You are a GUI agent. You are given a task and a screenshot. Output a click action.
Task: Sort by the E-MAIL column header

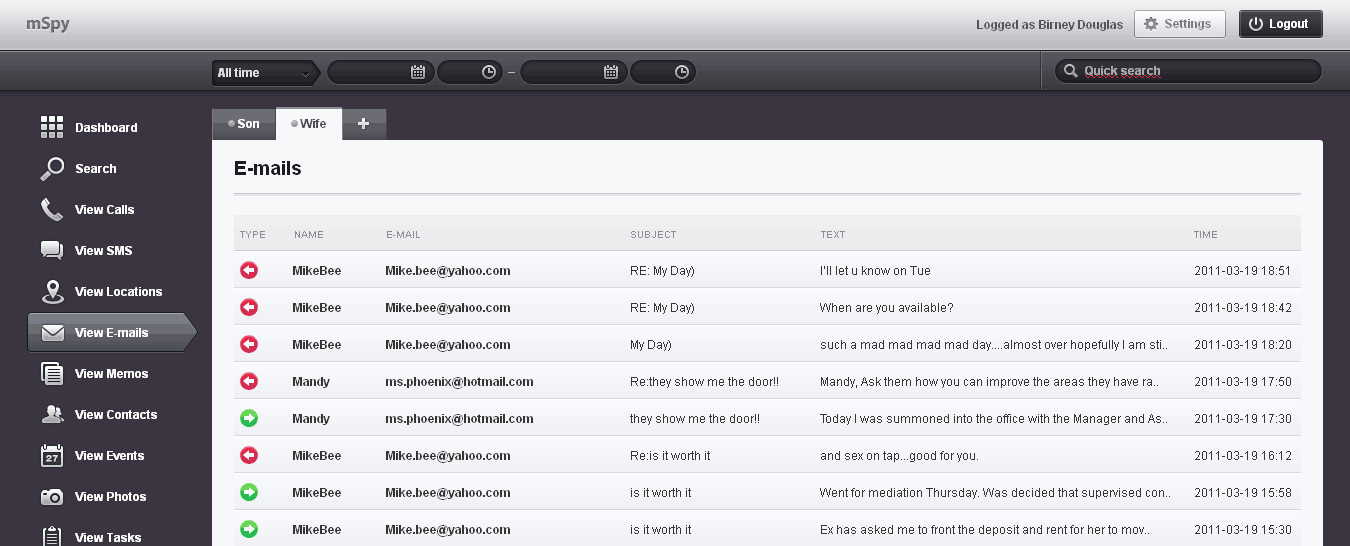[403, 235]
